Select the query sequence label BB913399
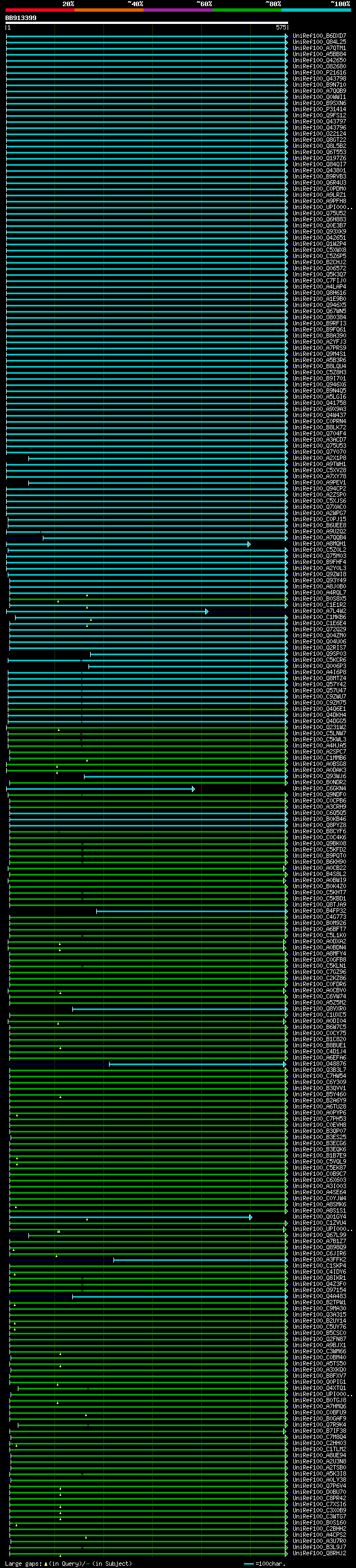The width and height of the screenshot is (356, 1568). pos(21,18)
